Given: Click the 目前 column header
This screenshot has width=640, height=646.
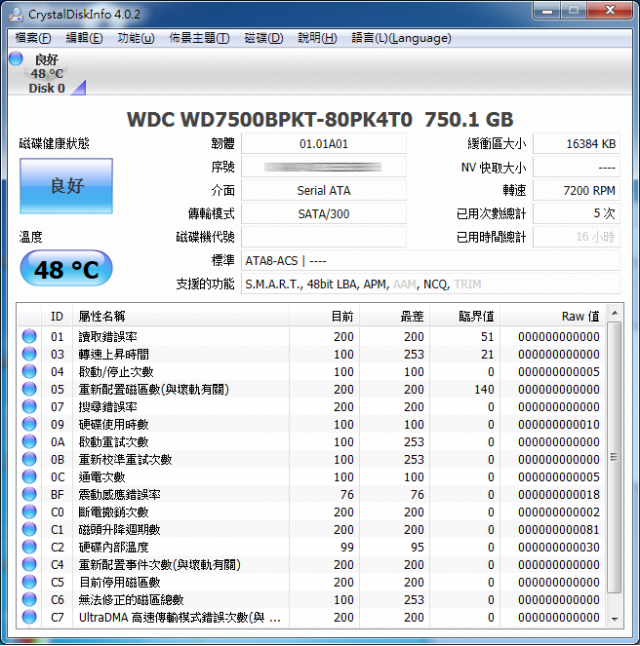Looking at the screenshot, I should click(324, 316).
